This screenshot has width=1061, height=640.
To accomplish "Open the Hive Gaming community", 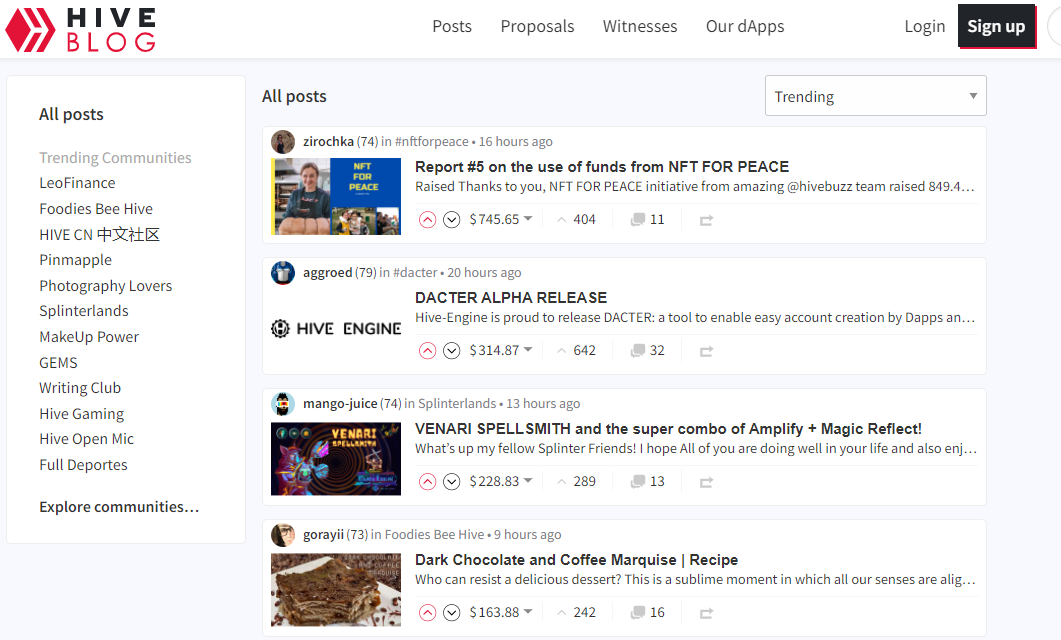I will (x=82, y=414).
